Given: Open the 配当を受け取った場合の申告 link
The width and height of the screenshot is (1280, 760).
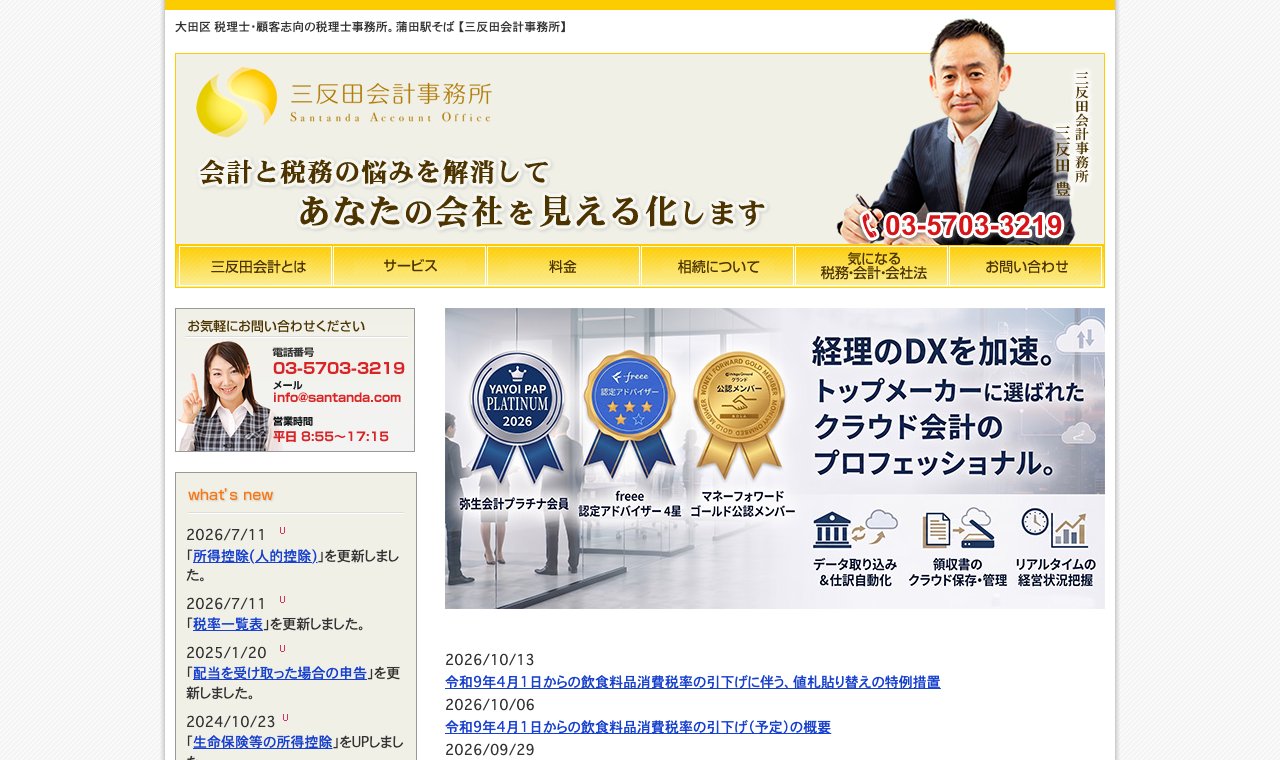Looking at the screenshot, I should point(280,673).
